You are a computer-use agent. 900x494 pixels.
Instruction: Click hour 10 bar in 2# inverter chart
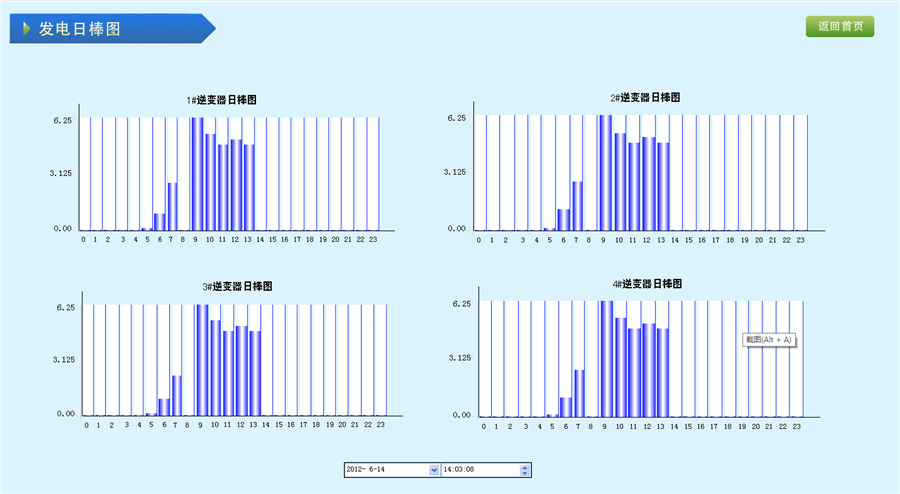[620, 181]
